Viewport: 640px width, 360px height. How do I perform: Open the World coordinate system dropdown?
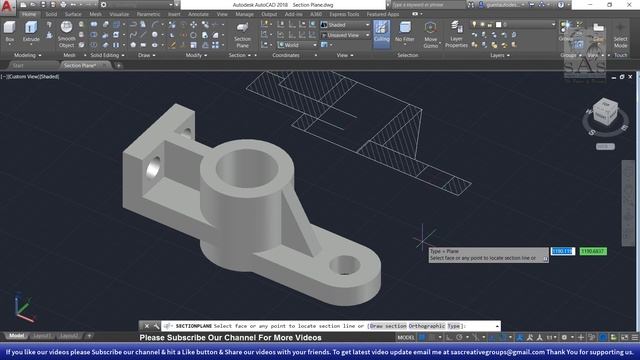[x=297, y=45]
